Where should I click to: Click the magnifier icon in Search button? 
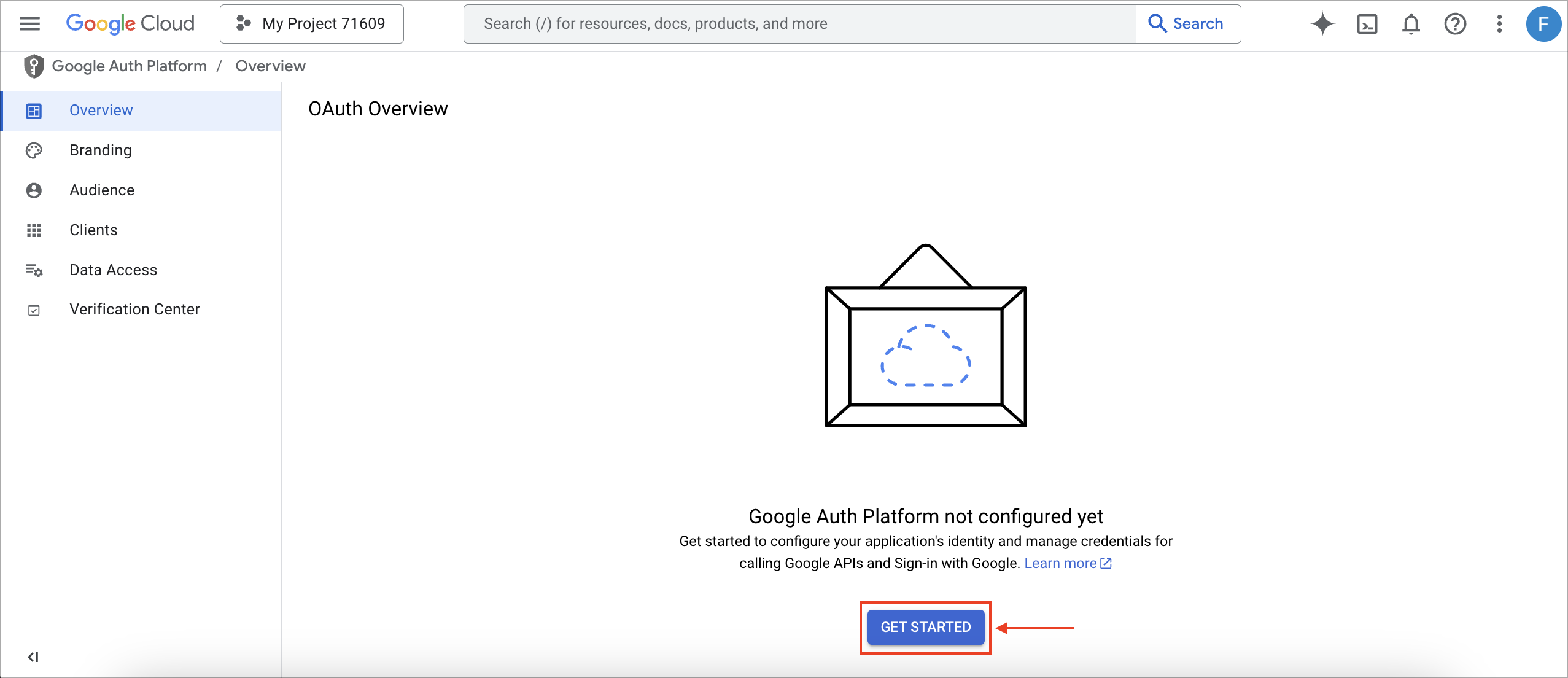[x=1157, y=23]
